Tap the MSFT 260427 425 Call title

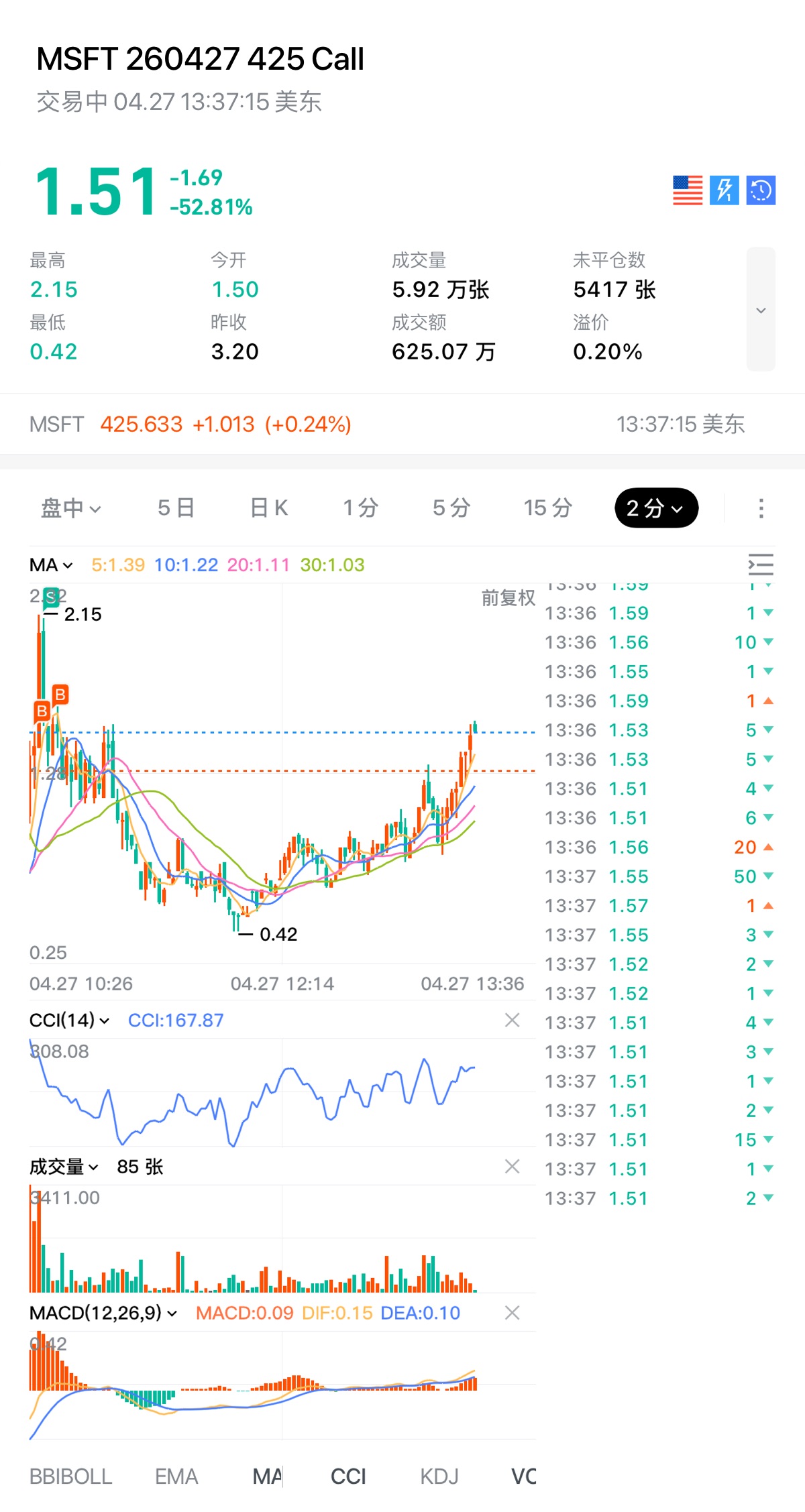(x=200, y=59)
